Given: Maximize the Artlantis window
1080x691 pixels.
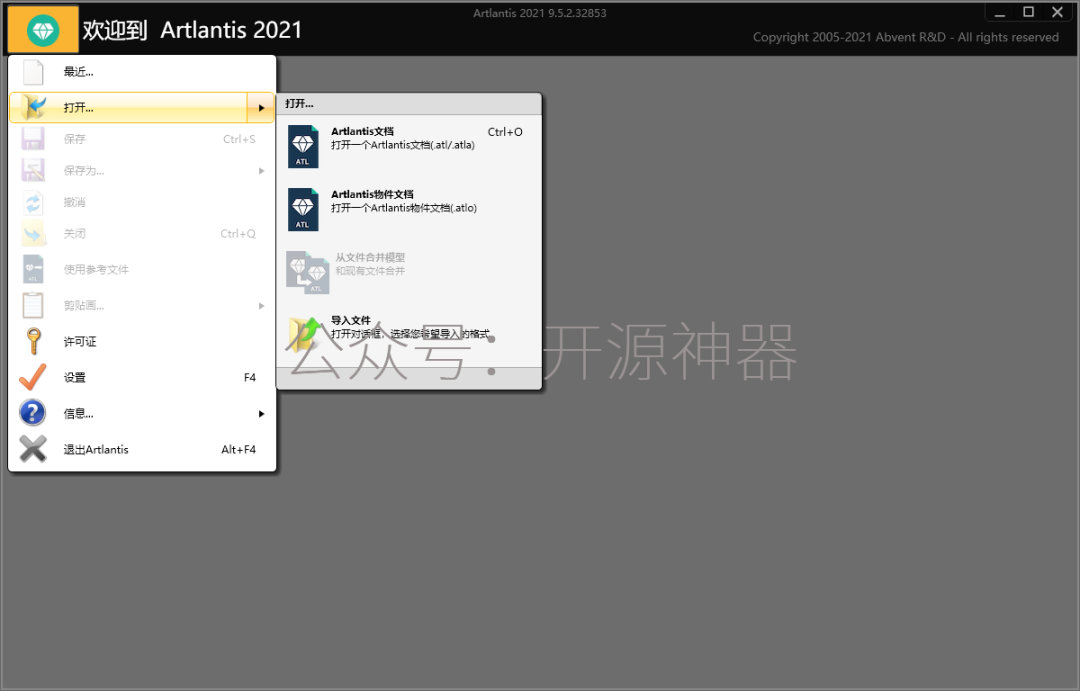Looking at the screenshot, I should click(1028, 12).
